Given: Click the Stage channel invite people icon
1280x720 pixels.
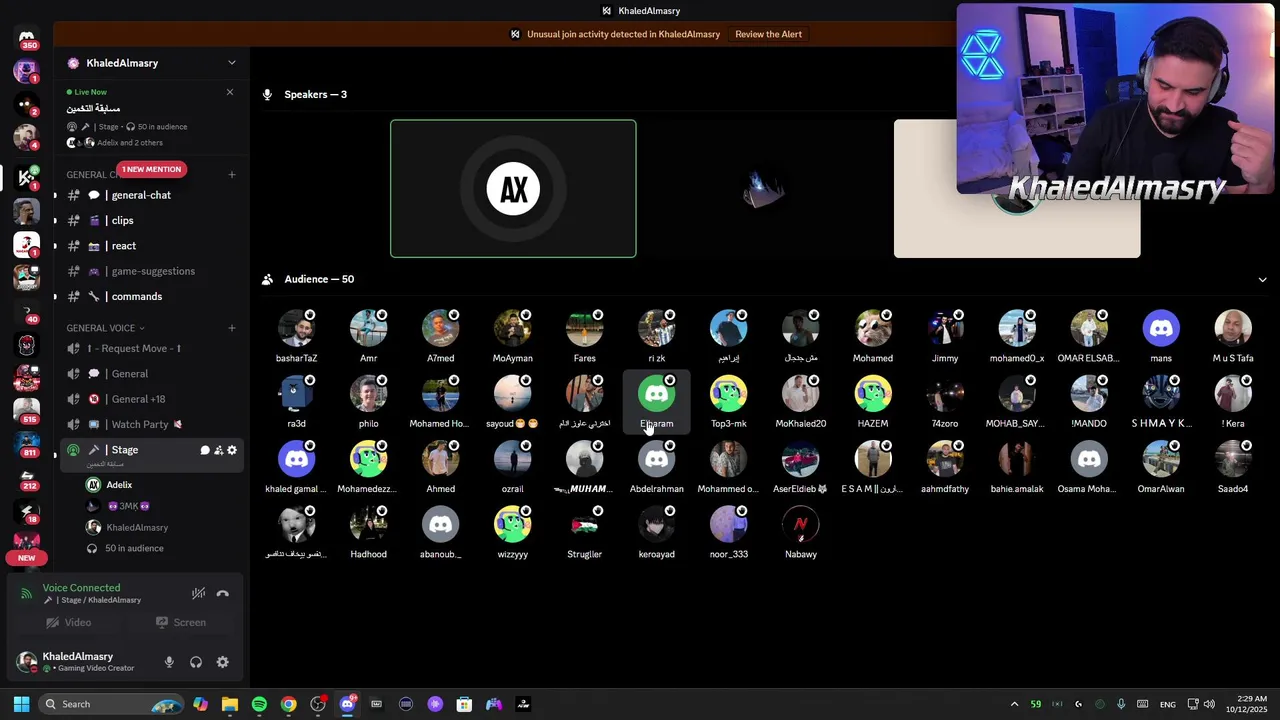Looking at the screenshot, I should click(218, 450).
